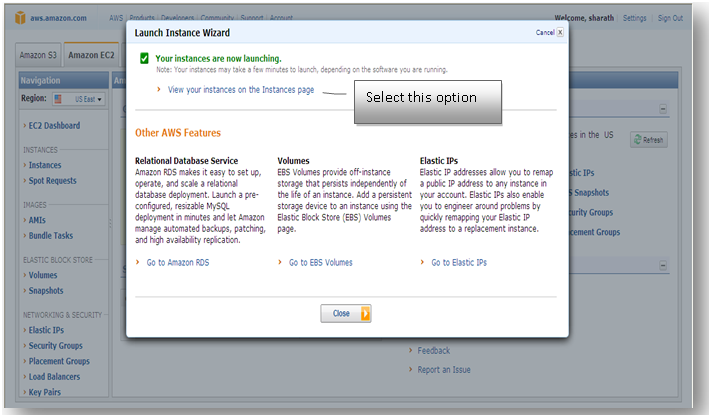Click the green launch confirmation checkmark
The width and height of the screenshot is (711, 417).
pos(144,58)
